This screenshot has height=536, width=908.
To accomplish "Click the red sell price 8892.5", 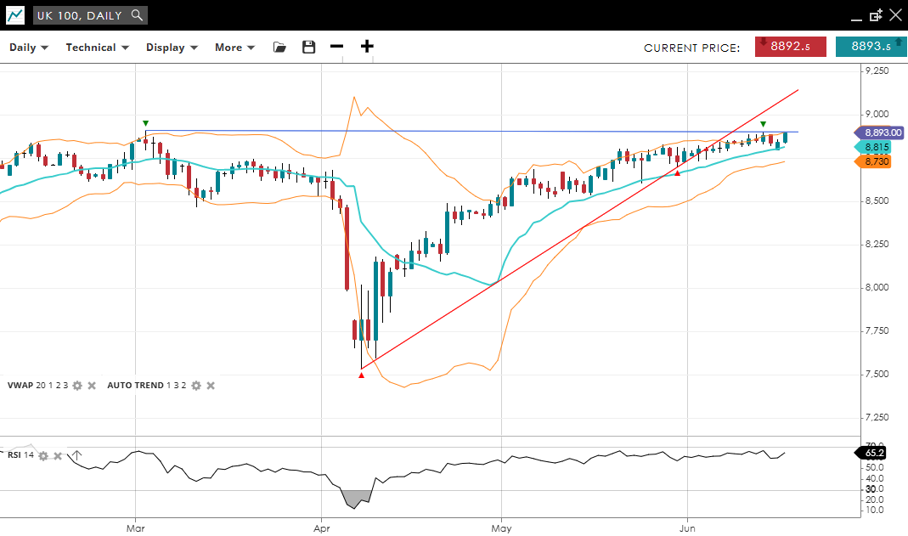I will coord(791,47).
